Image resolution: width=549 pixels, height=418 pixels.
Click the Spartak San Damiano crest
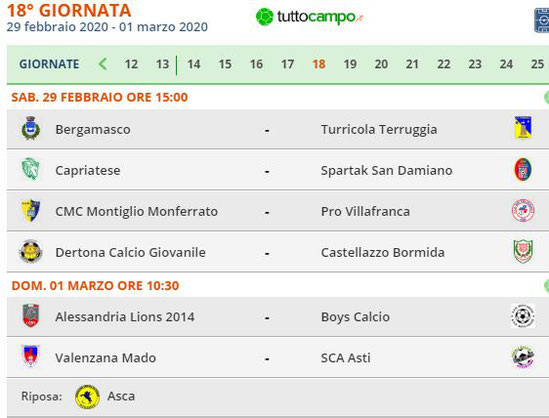[x=523, y=169]
